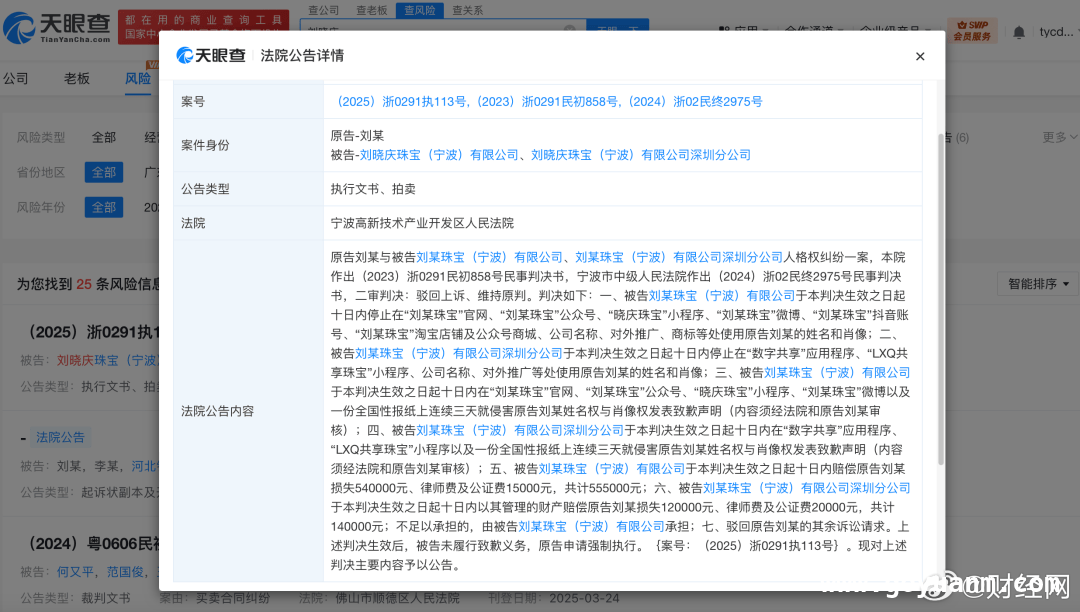Open the 公司 results tab

pyautogui.click(x=15, y=78)
